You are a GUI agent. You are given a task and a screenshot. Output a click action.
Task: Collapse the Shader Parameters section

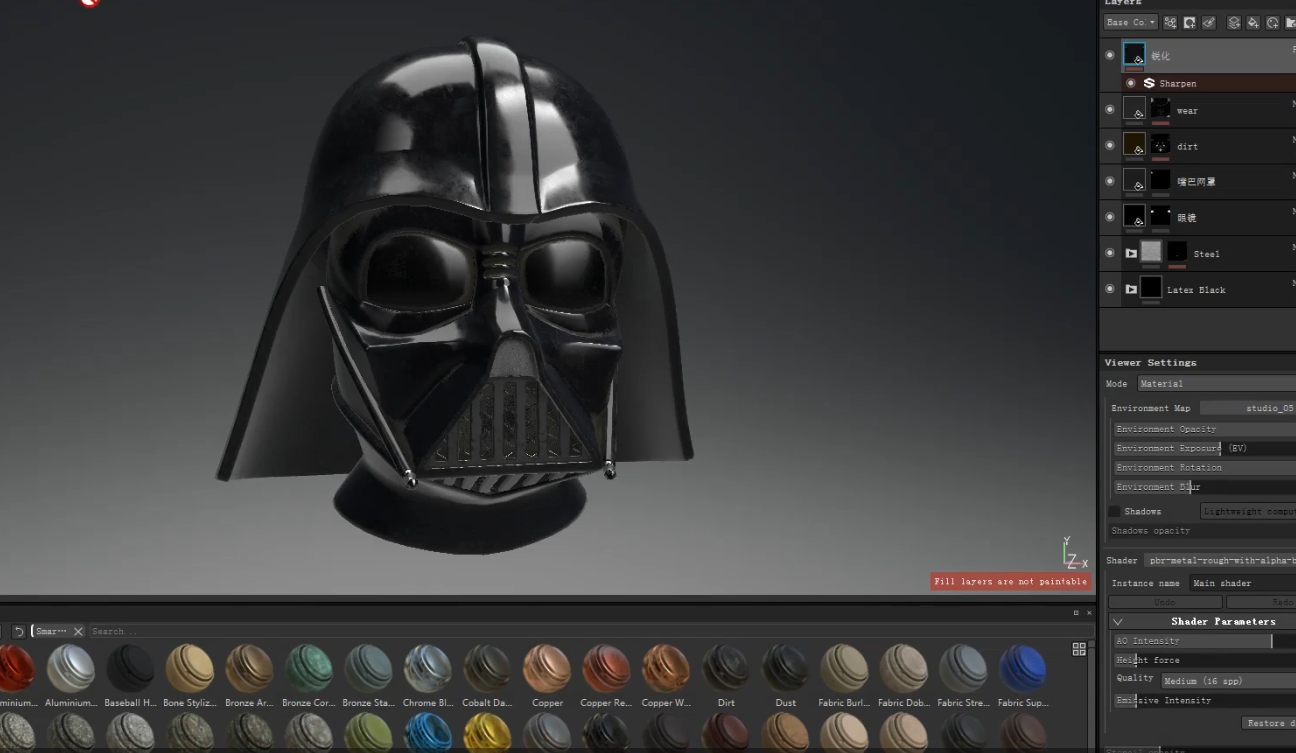pos(1117,621)
